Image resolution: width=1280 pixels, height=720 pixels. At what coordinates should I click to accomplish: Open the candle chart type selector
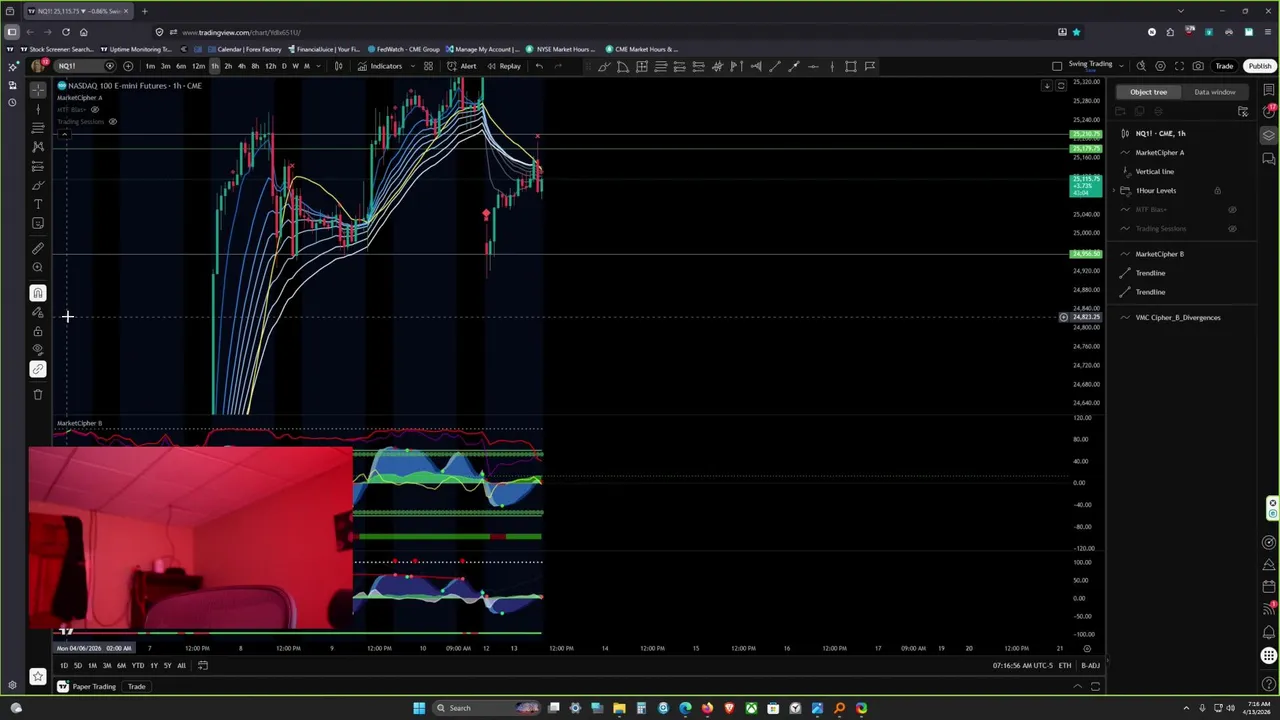point(338,66)
